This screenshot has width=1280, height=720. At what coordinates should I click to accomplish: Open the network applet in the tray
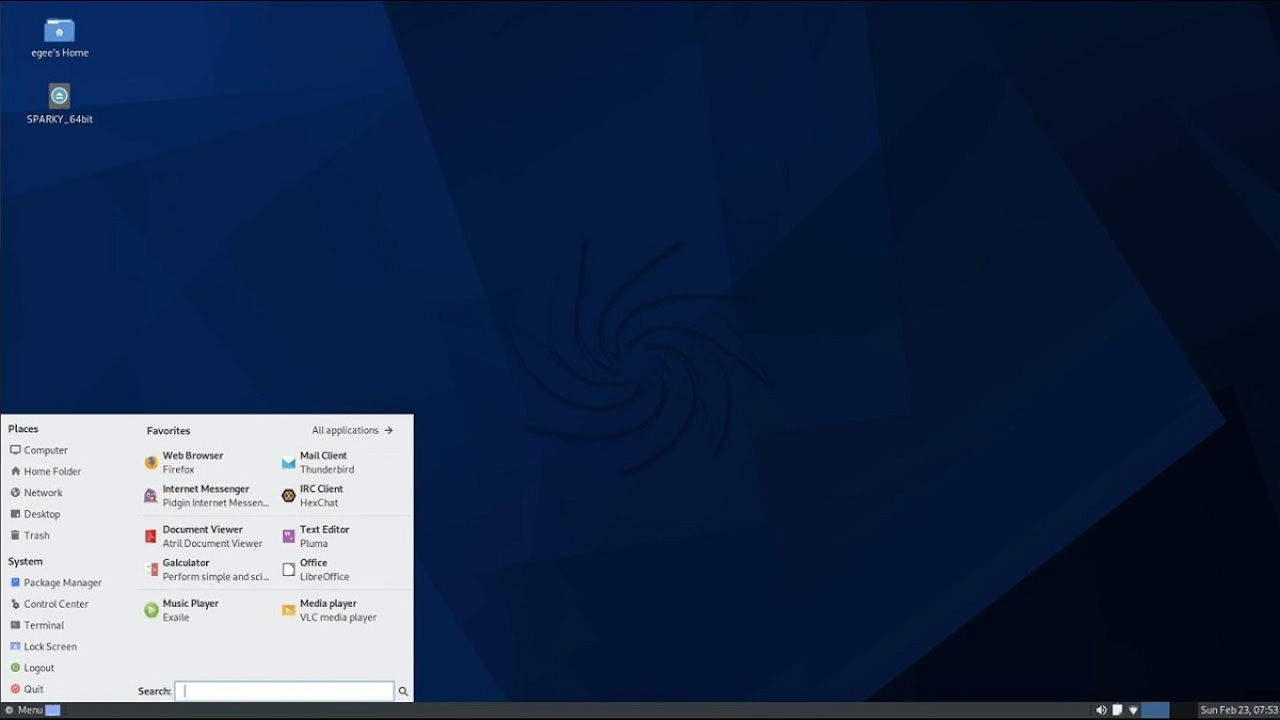(x=1133, y=709)
